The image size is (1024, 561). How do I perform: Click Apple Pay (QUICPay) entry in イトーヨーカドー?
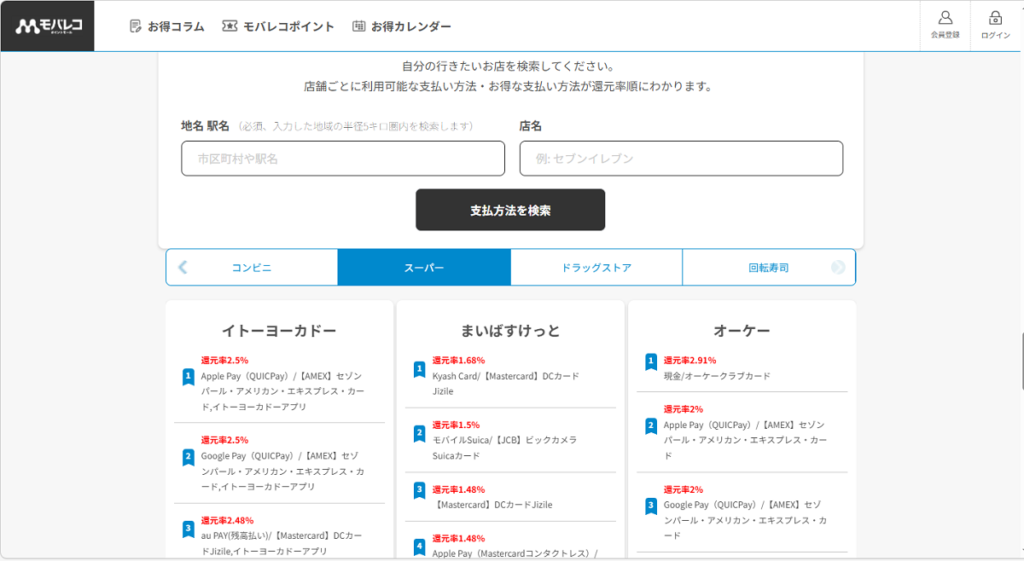coord(283,391)
